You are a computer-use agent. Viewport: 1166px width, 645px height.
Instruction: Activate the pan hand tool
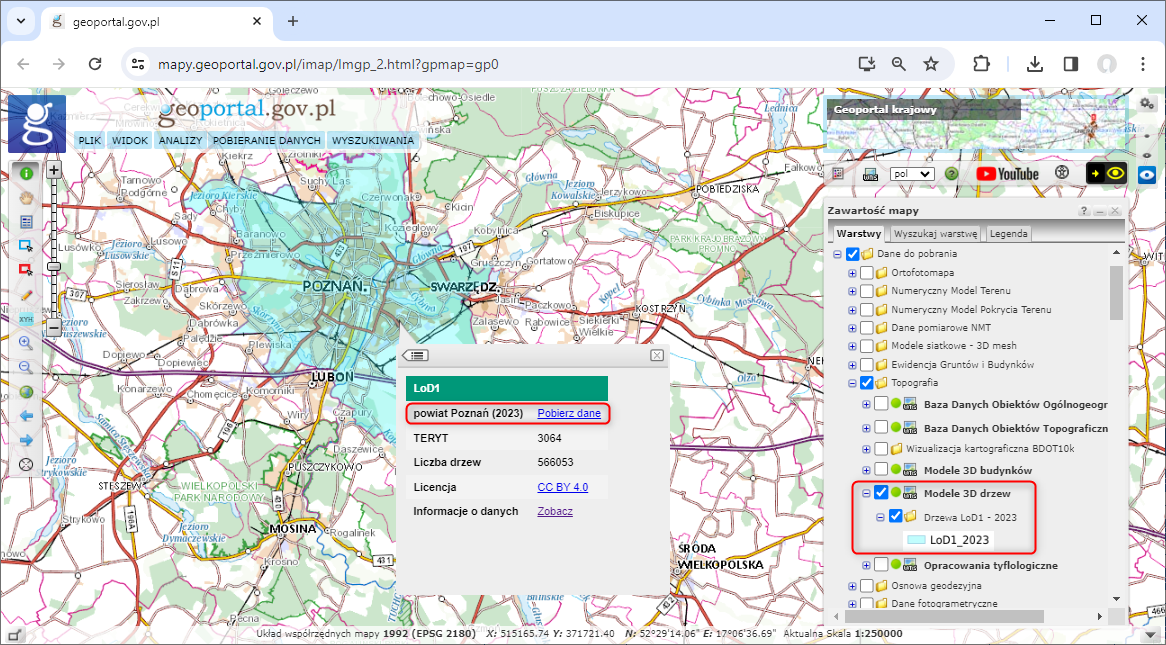point(26,197)
